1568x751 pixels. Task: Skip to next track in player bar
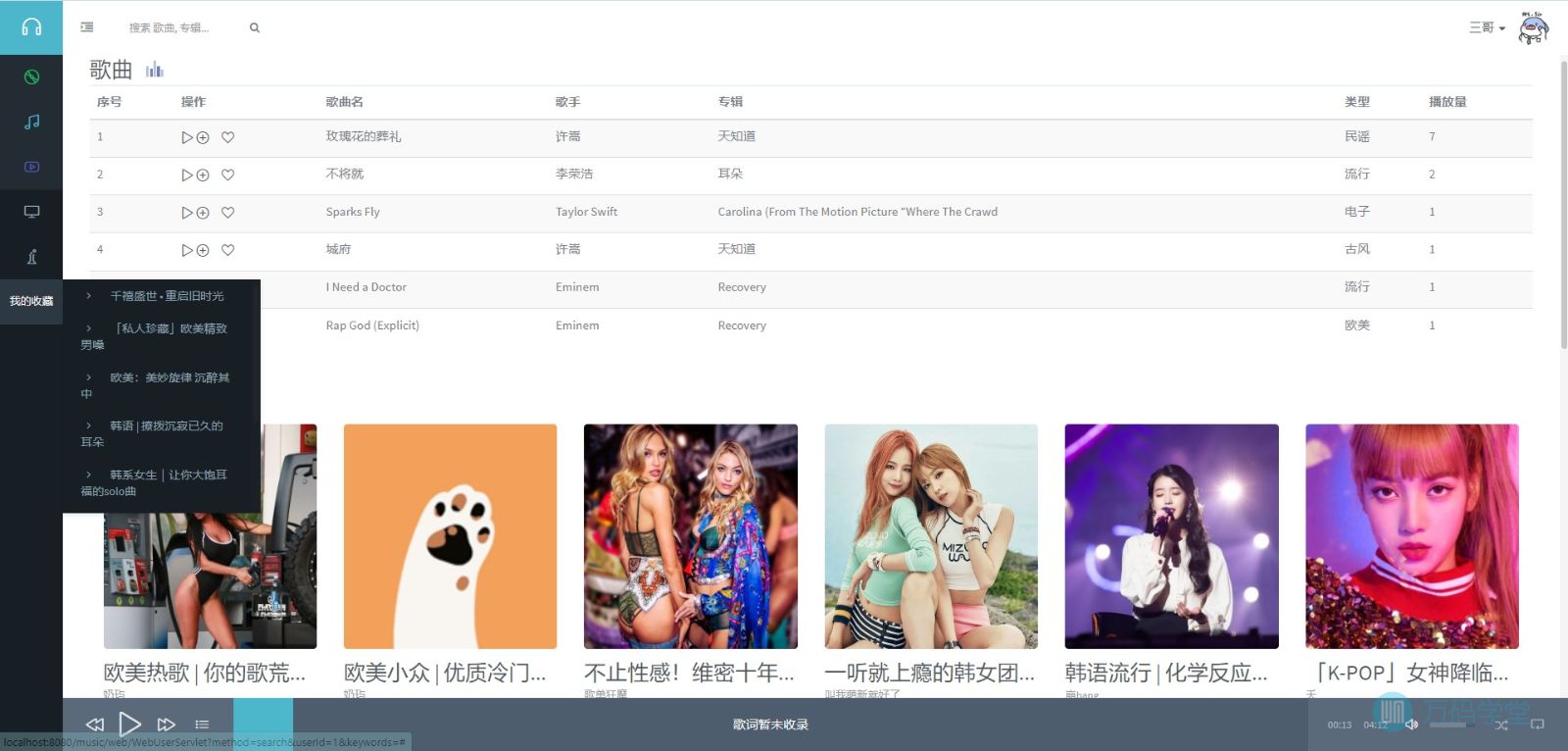click(x=167, y=725)
